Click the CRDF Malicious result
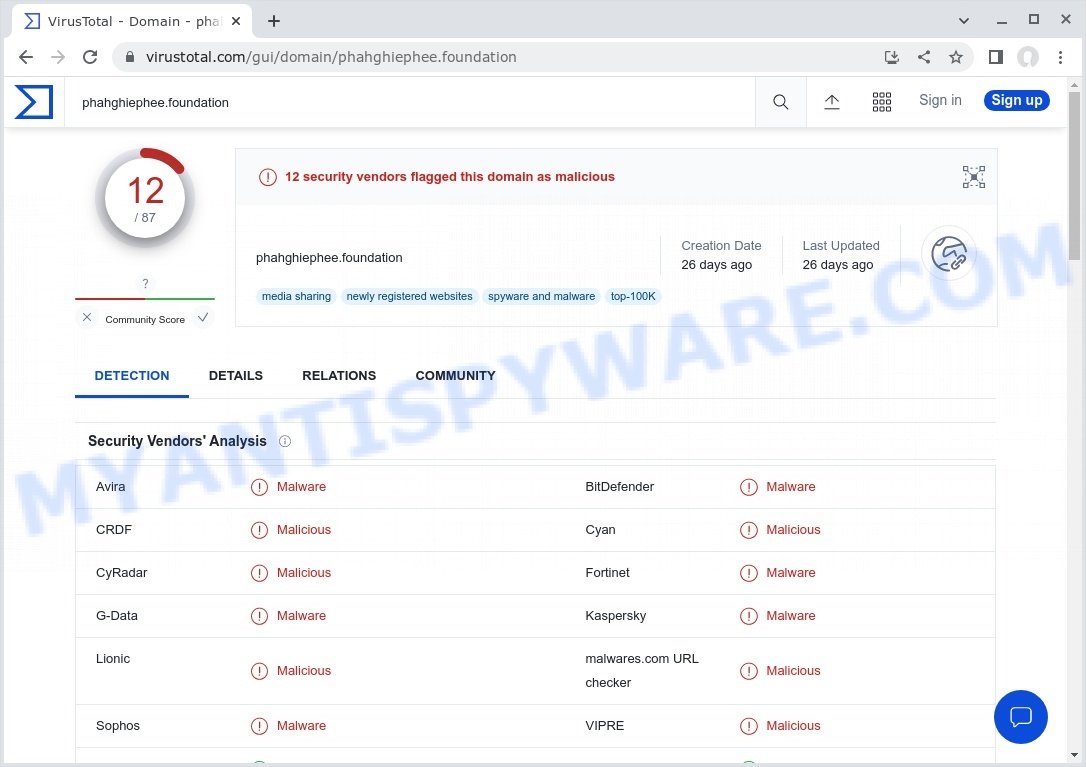1086x767 pixels. pos(303,530)
